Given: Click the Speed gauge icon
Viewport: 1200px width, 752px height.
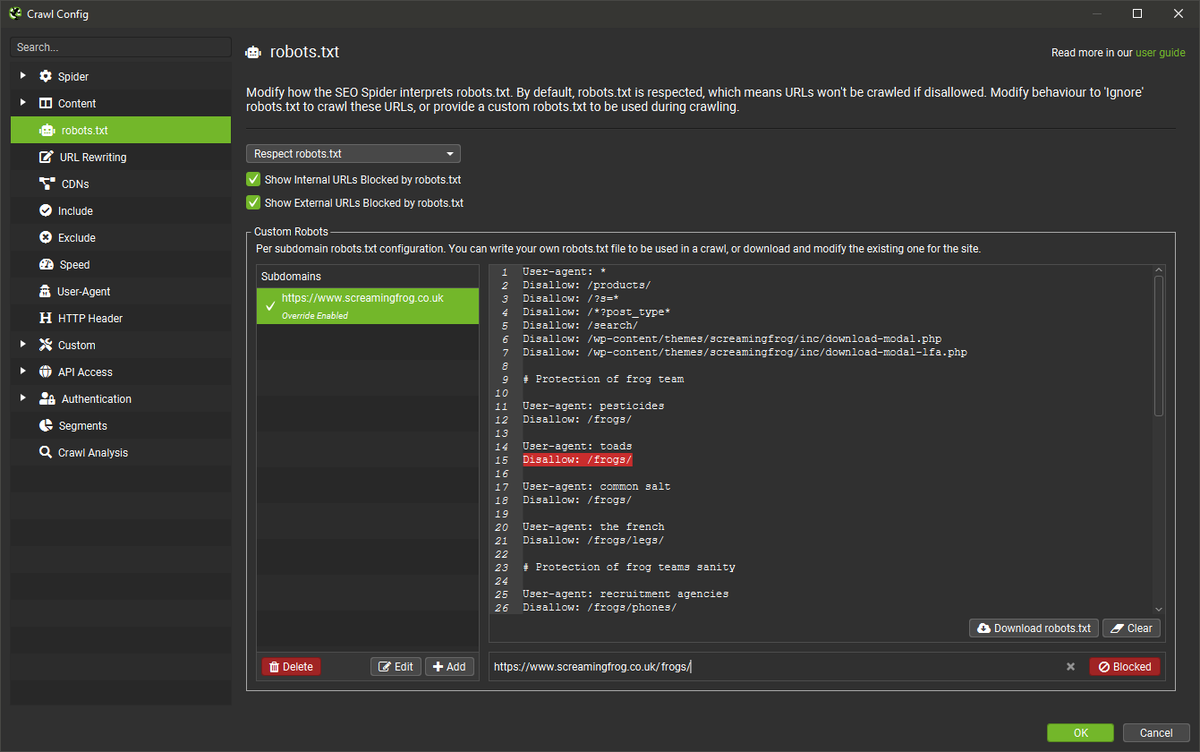Looking at the screenshot, I should 46,265.
